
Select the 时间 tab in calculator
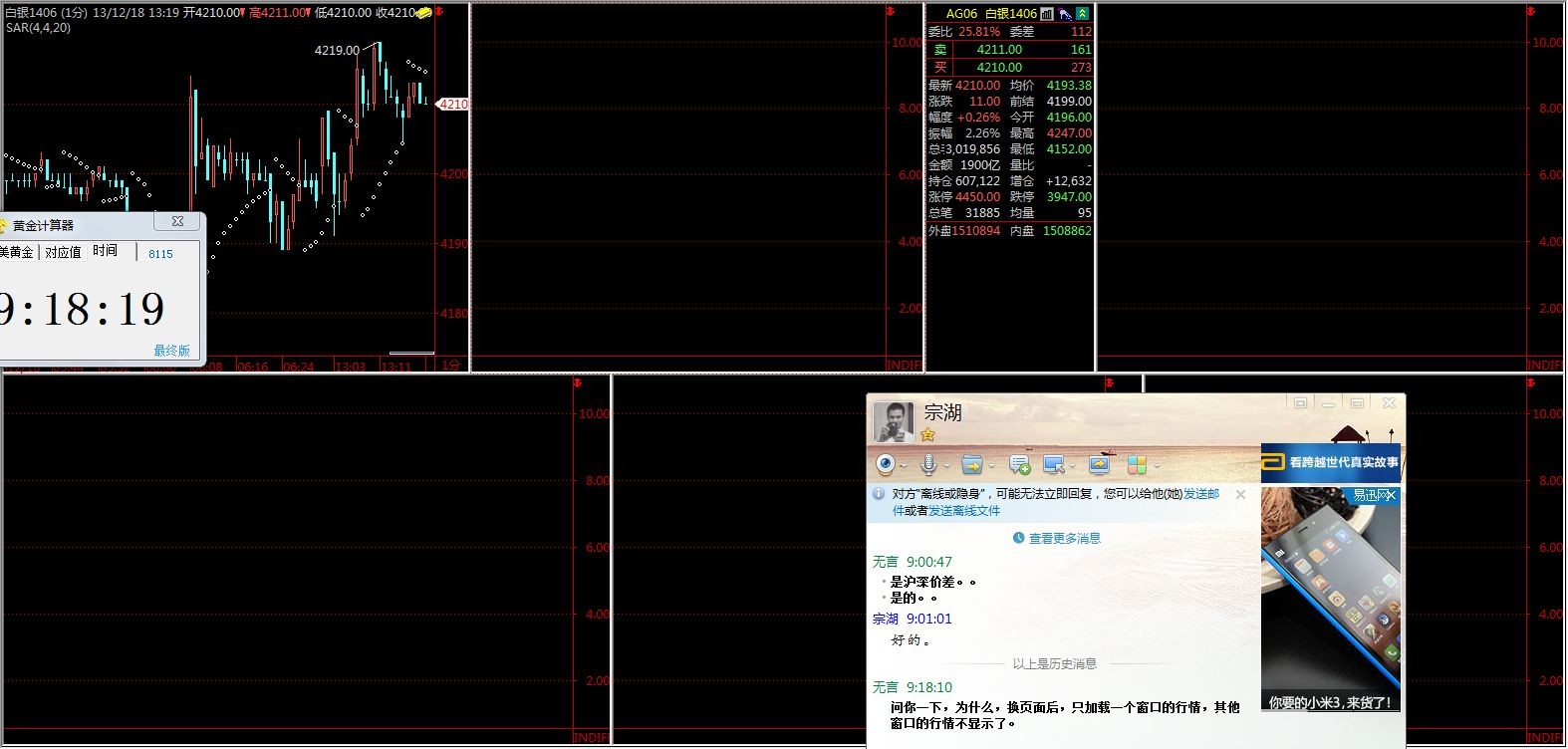[105, 251]
